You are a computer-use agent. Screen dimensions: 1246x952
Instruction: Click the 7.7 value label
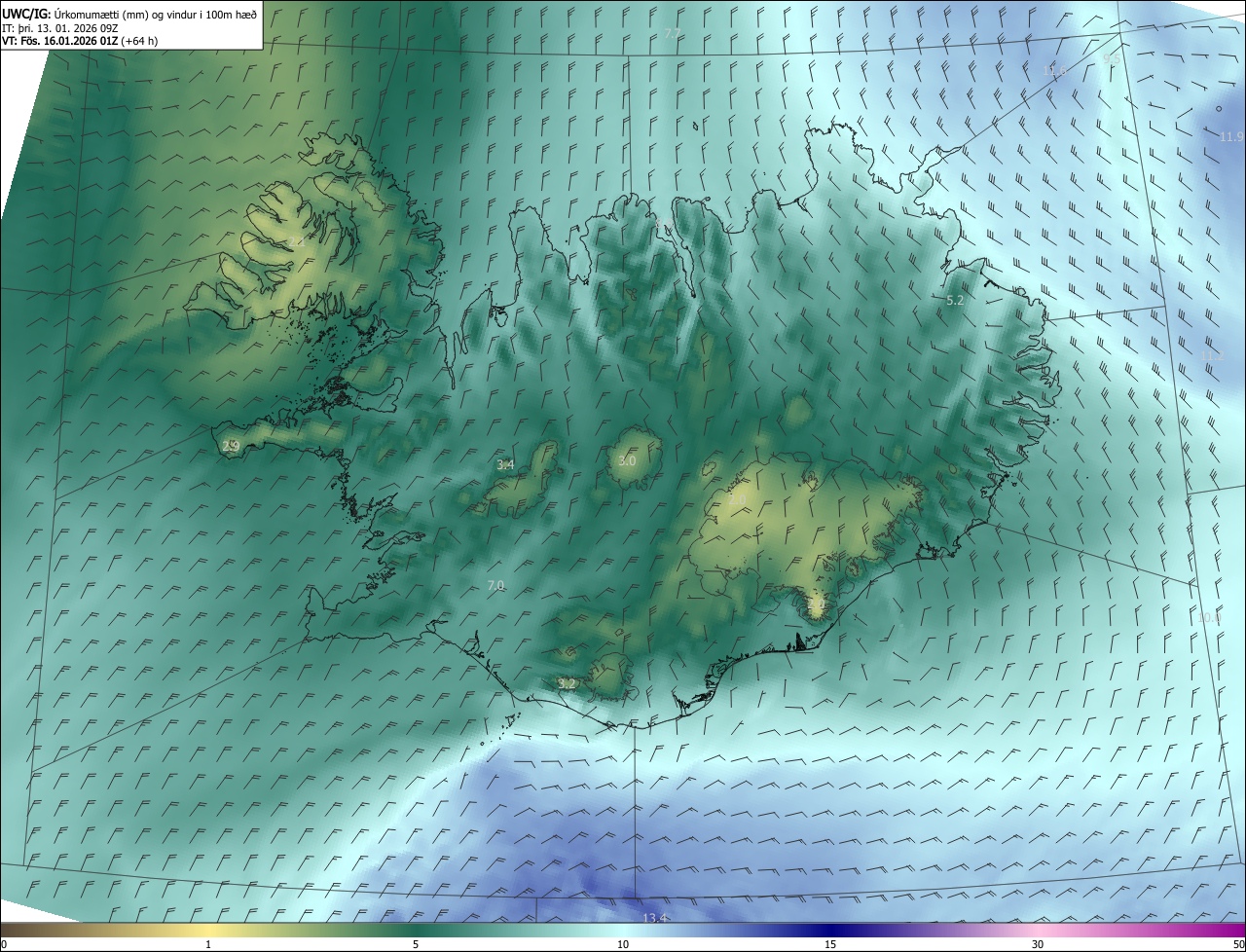click(x=672, y=34)
